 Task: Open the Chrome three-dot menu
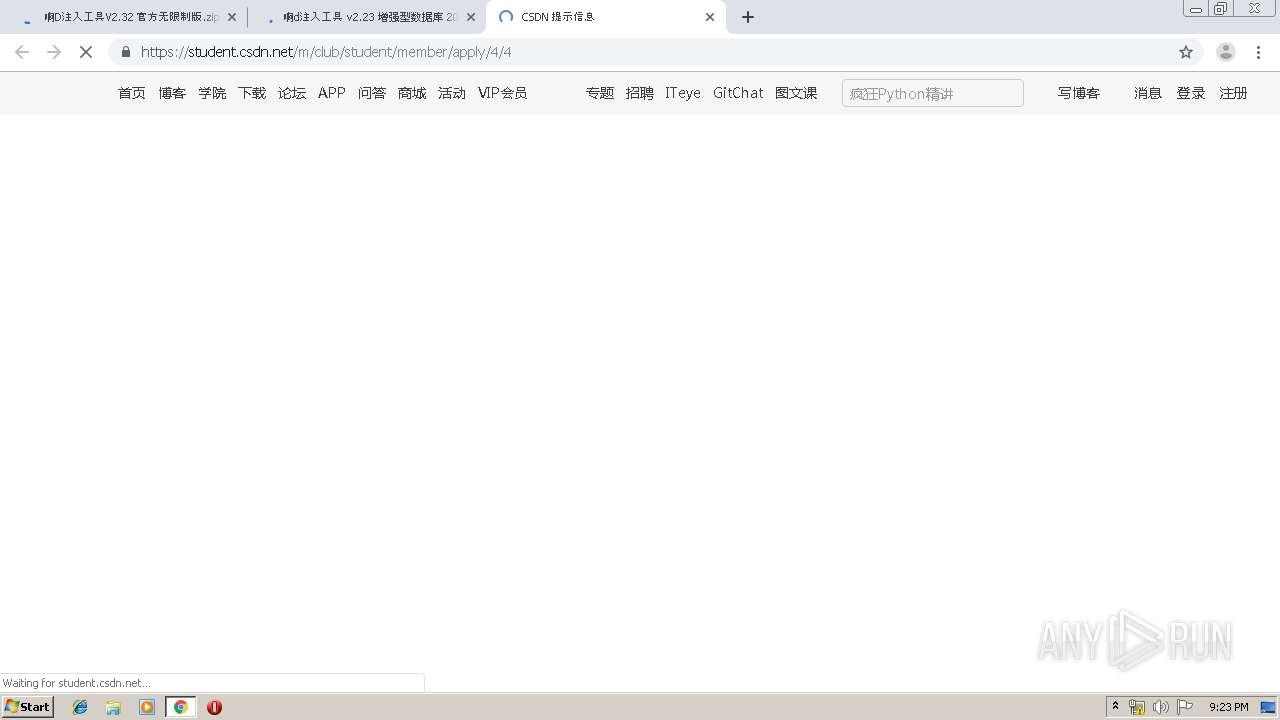tap(1258, 52)
